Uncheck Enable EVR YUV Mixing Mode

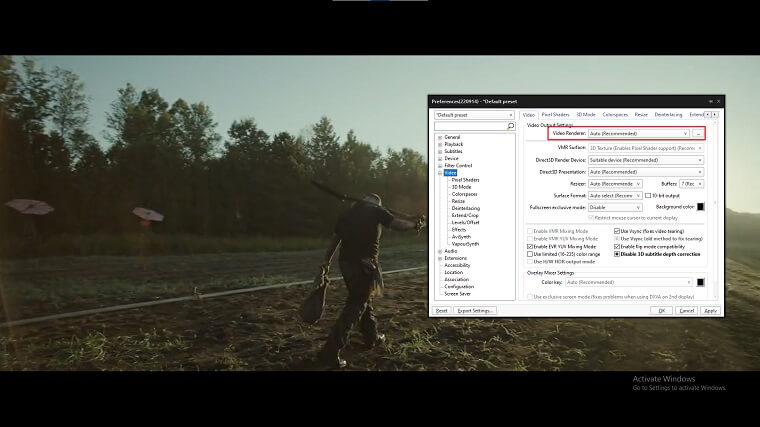(x=530, y=246)
